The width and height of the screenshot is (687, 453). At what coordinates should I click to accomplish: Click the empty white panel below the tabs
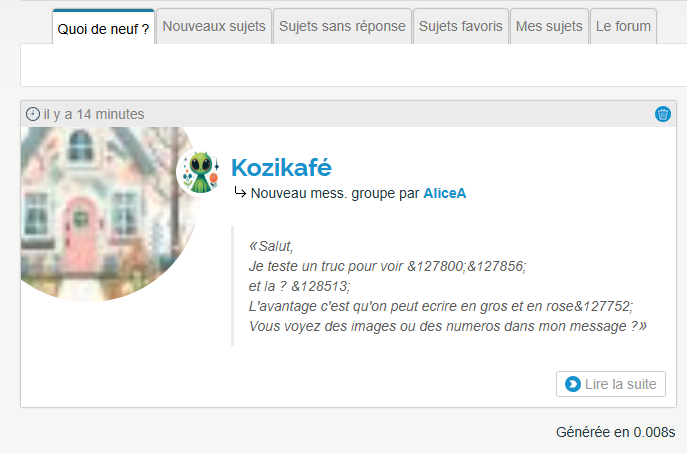click(353, 65)
